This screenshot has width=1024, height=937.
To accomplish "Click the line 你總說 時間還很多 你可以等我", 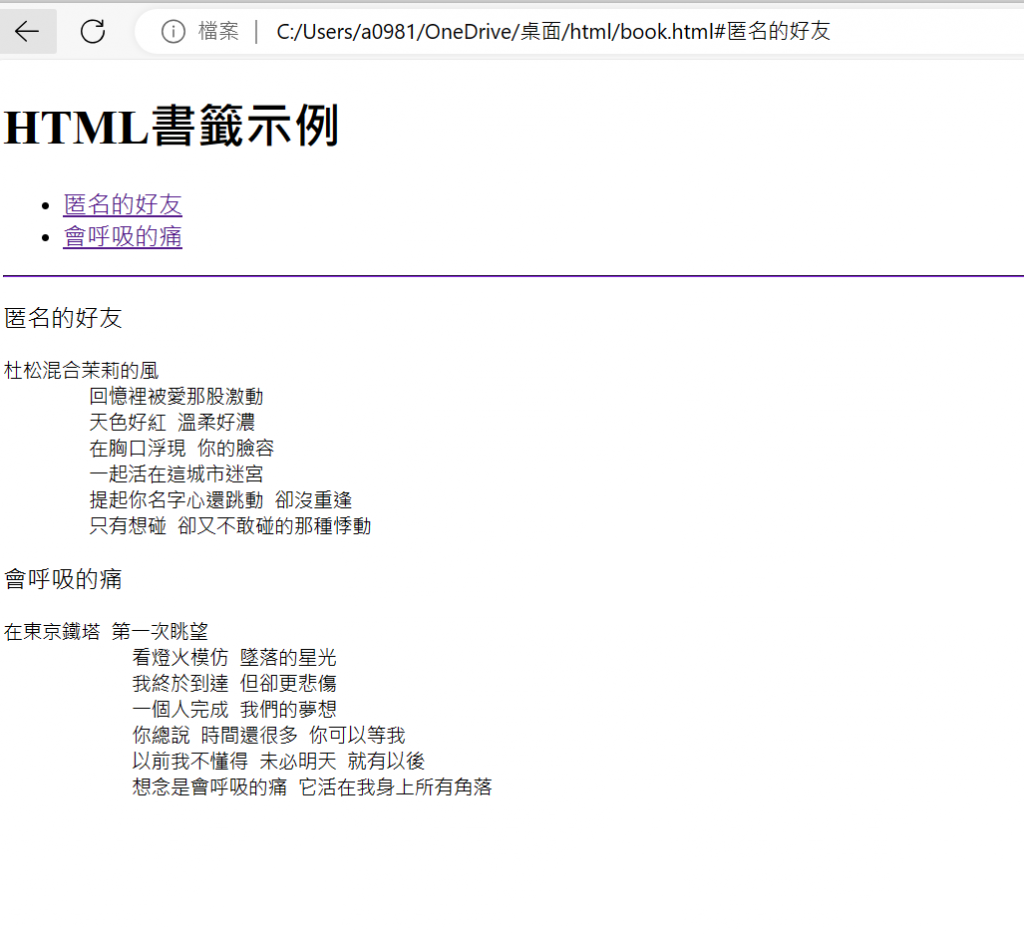I will pos(268,735).
